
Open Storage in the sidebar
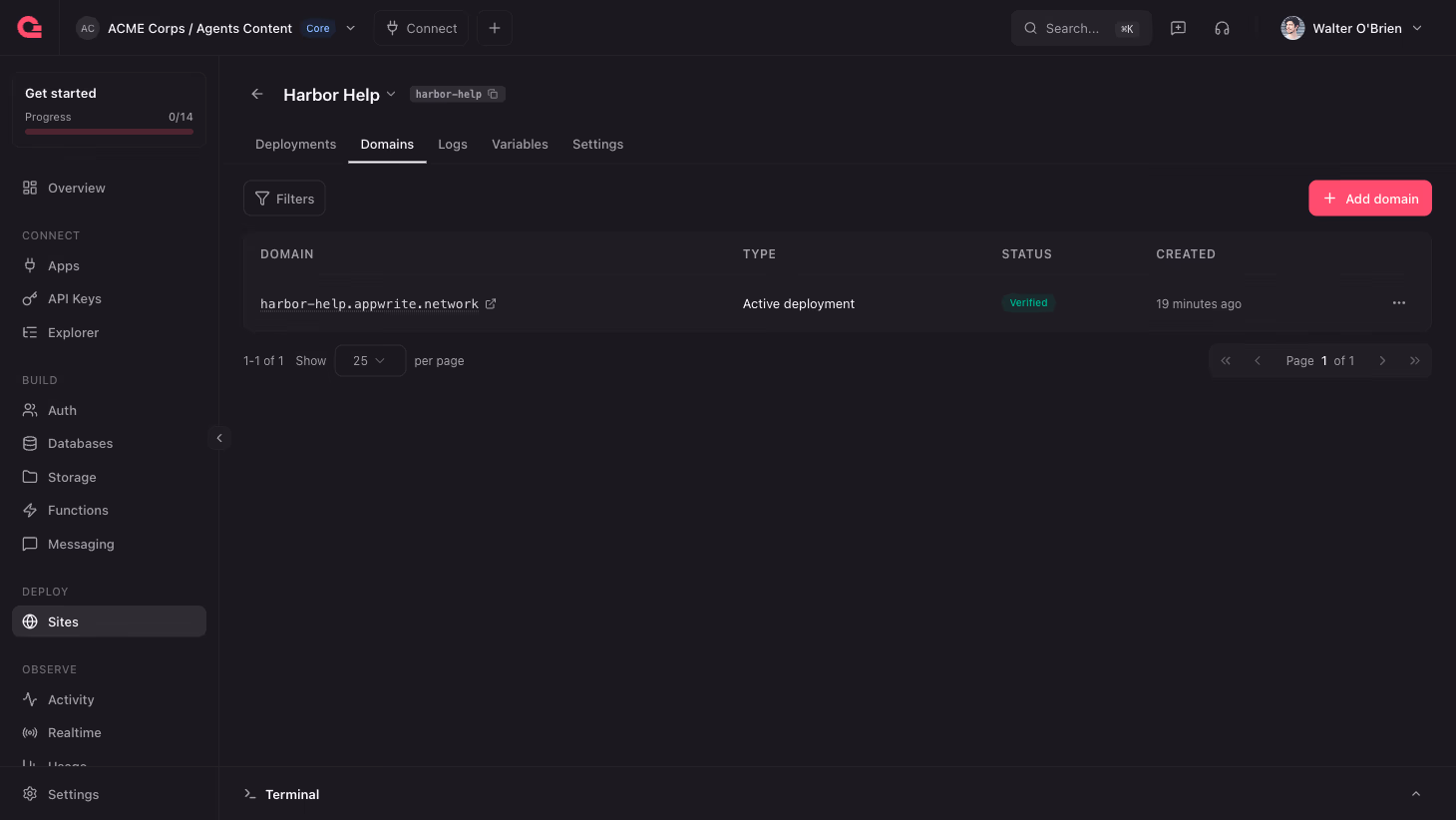pyautogui.click(x=109, y=477)
